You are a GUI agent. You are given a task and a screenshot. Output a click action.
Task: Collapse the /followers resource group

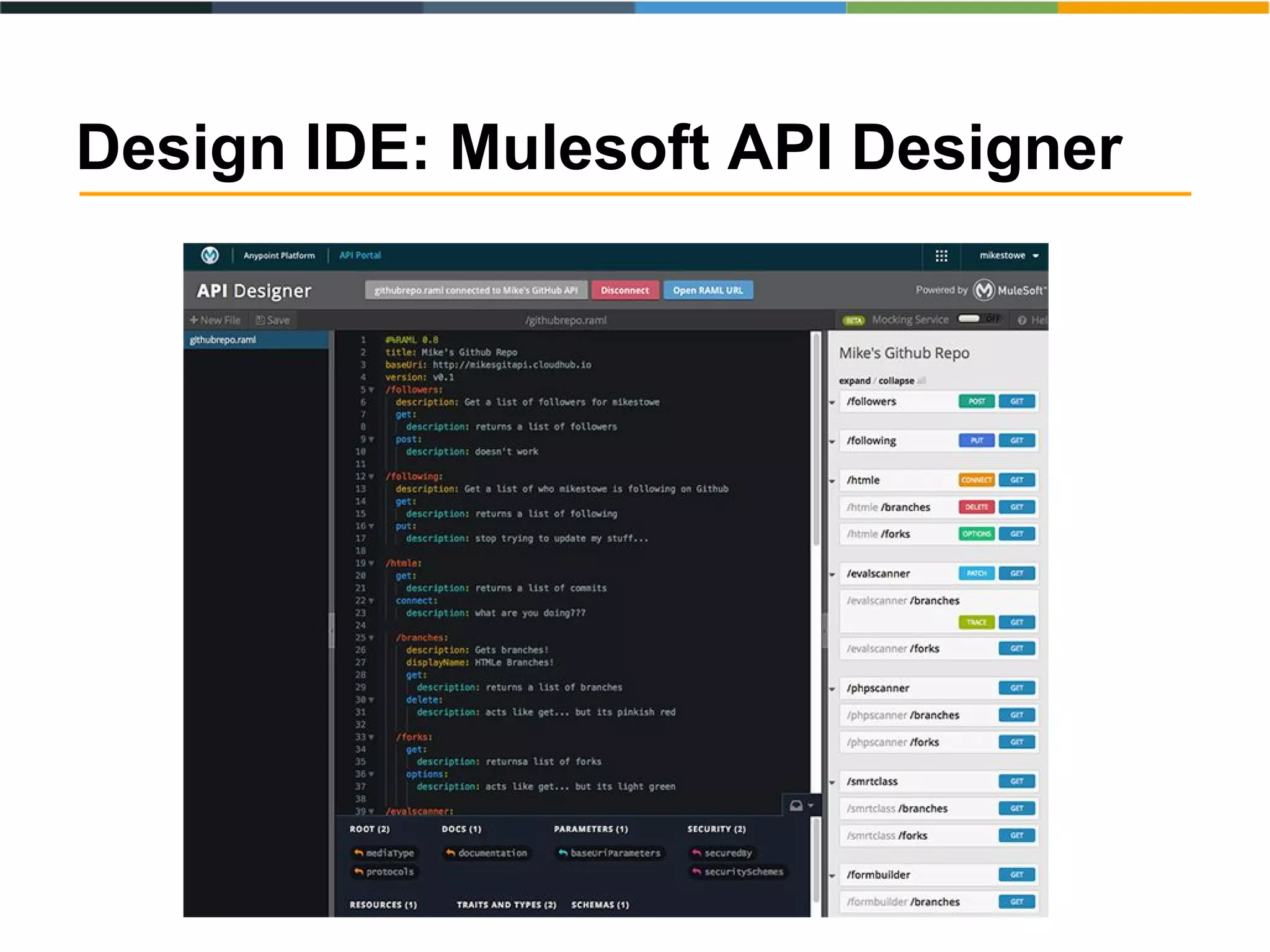832,402
